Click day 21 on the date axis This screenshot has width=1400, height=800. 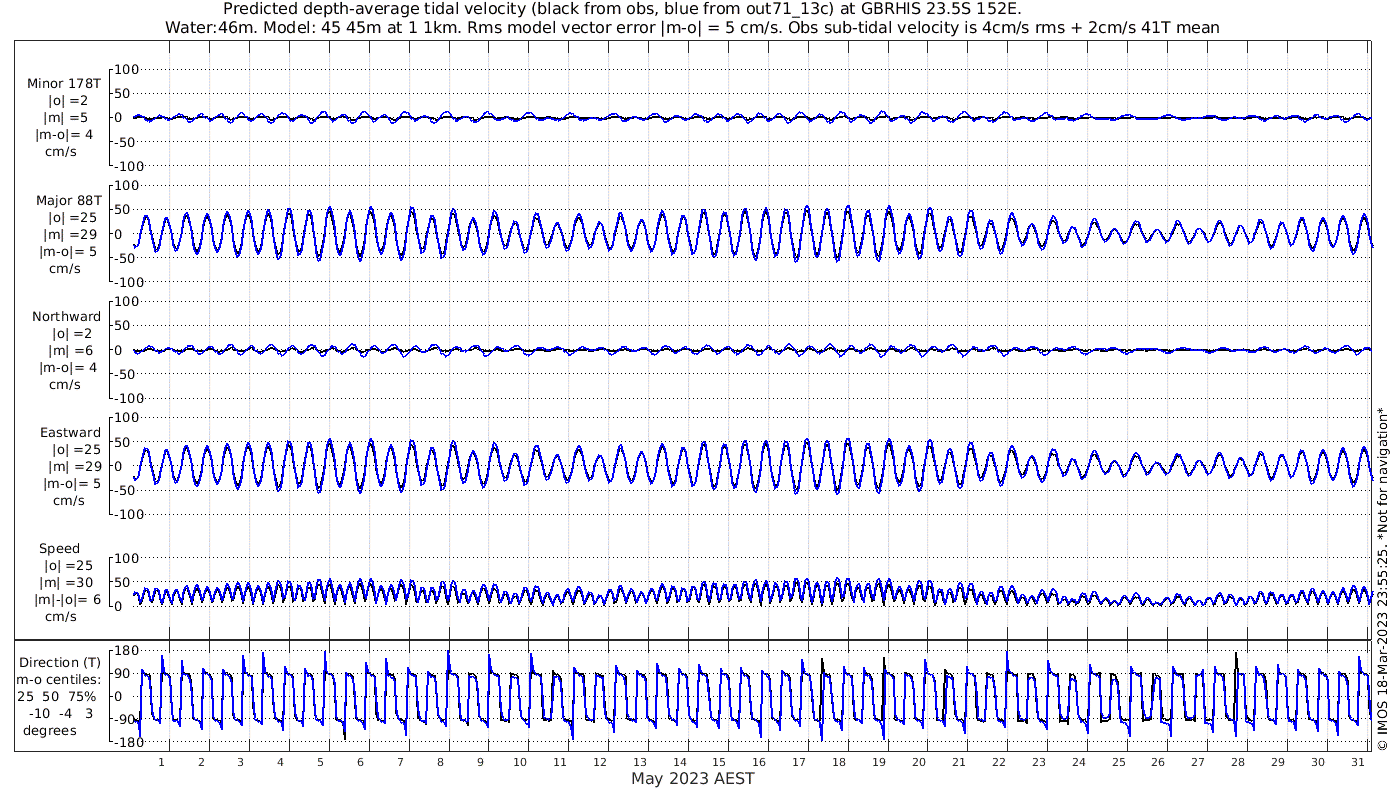[958, 761]
